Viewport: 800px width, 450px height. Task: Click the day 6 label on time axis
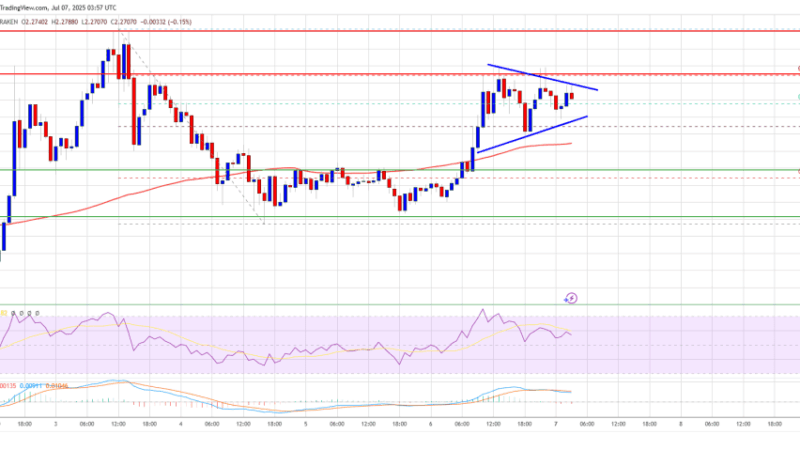pyautogui.click(x=431, y=424)
